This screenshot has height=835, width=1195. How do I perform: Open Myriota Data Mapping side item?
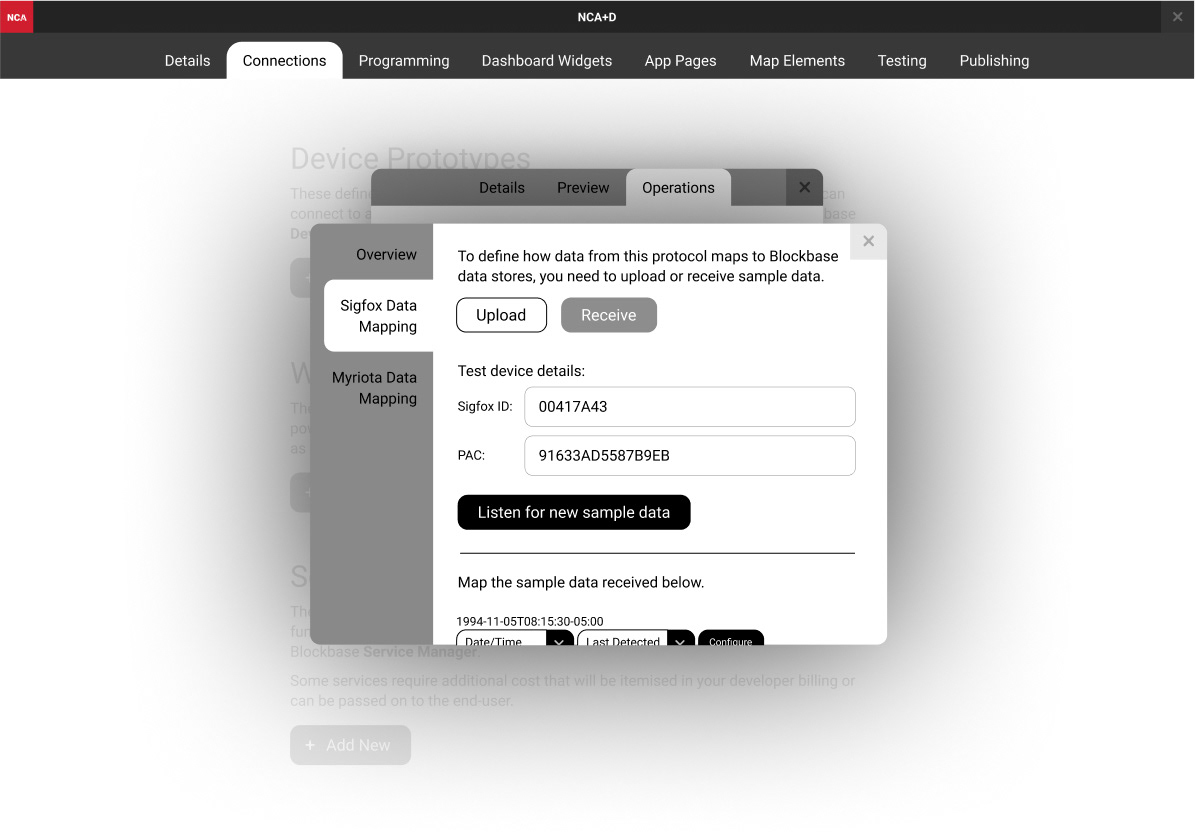point(374,388)
